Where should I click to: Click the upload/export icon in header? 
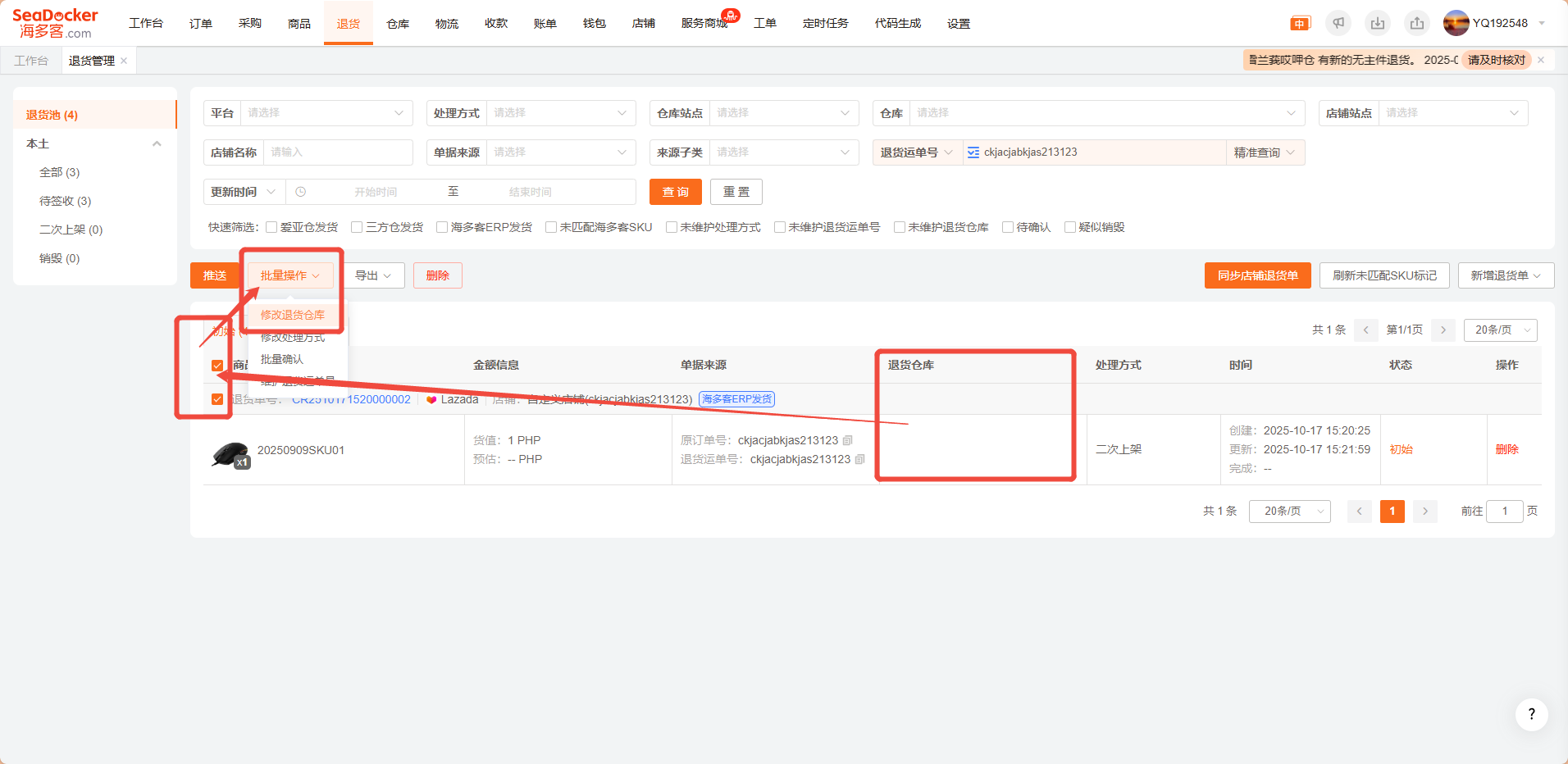[x=1417, y=23]
